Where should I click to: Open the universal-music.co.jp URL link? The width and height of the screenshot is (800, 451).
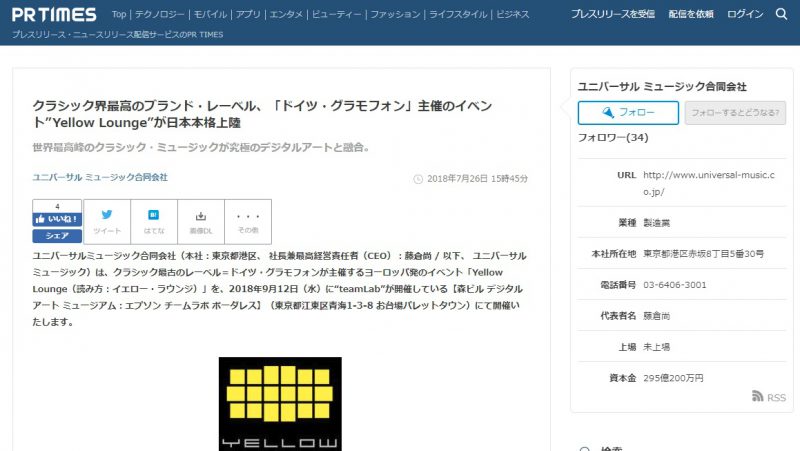(x=709, y=183)
